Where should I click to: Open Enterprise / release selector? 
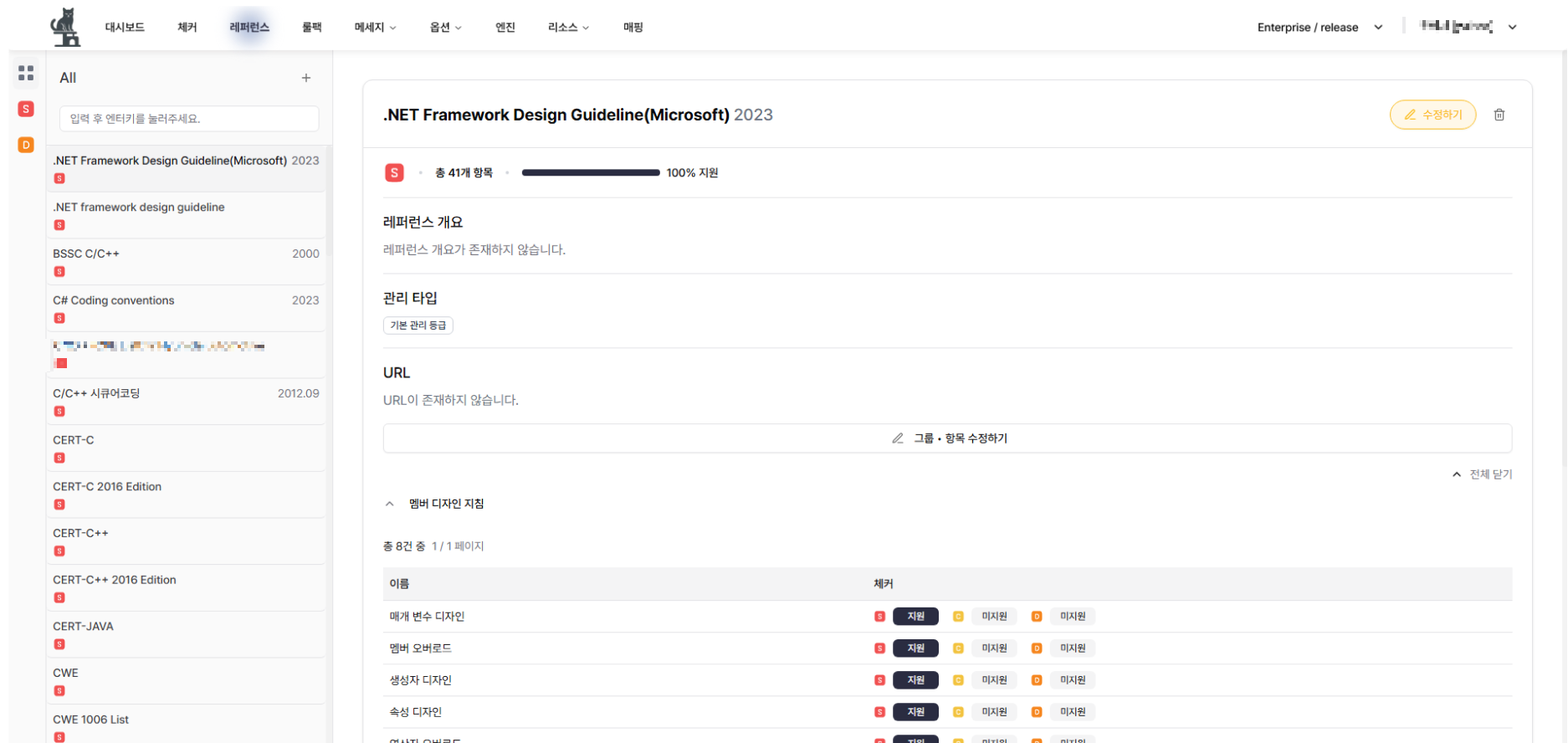point(1319,28)
